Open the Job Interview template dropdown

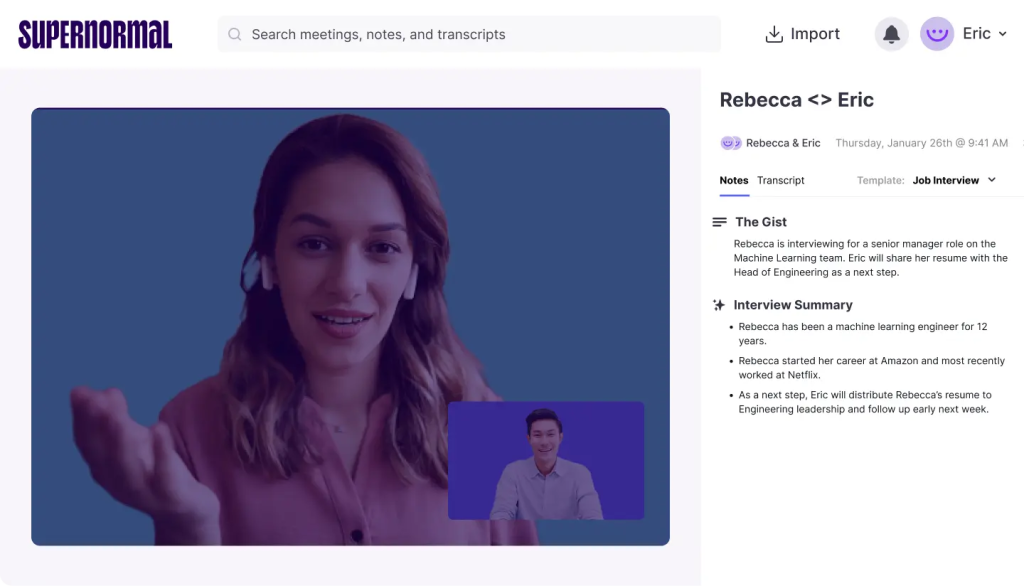click(x=945, y=181)
